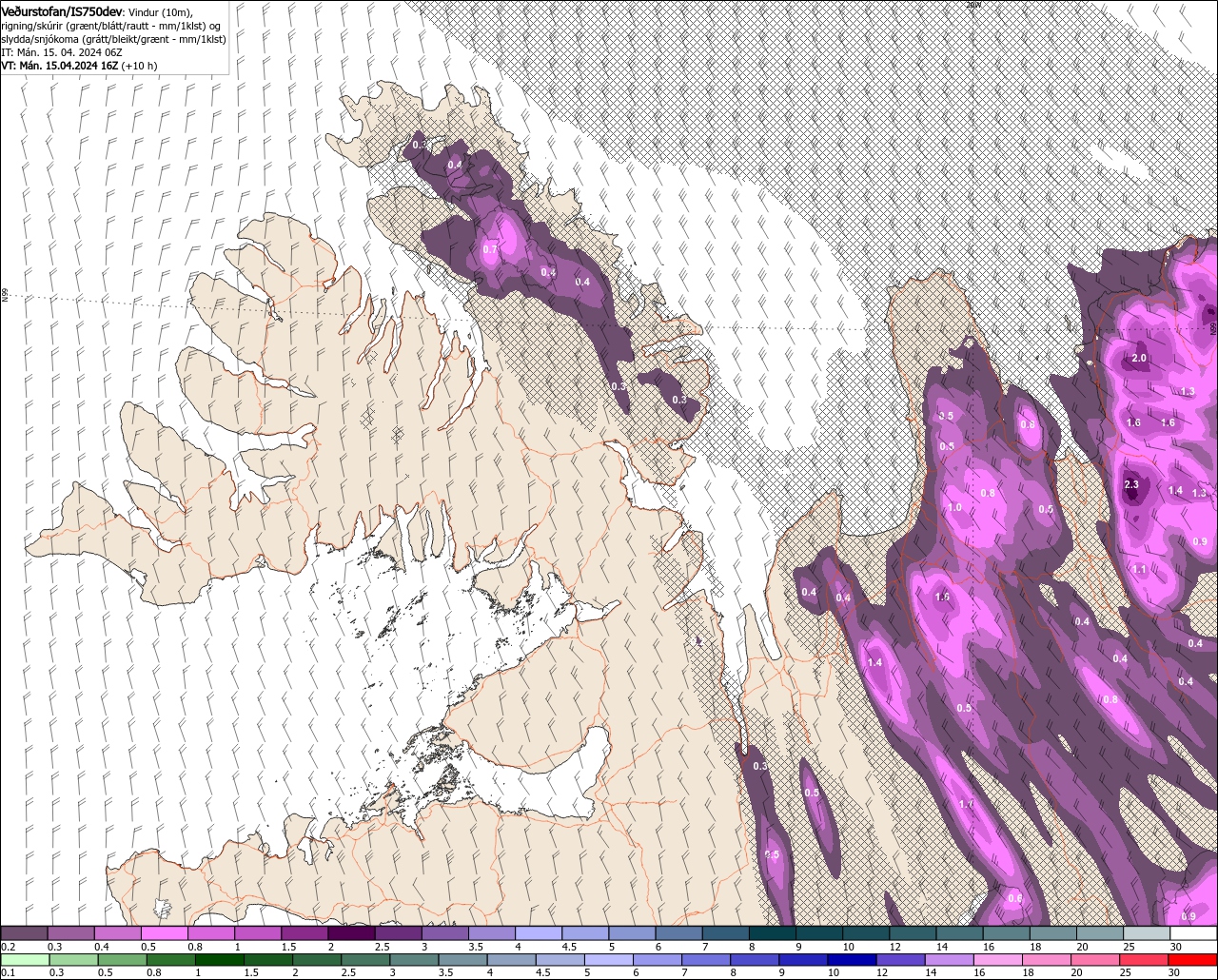Click the 30 label under the snow scale

click(1176, 947)
